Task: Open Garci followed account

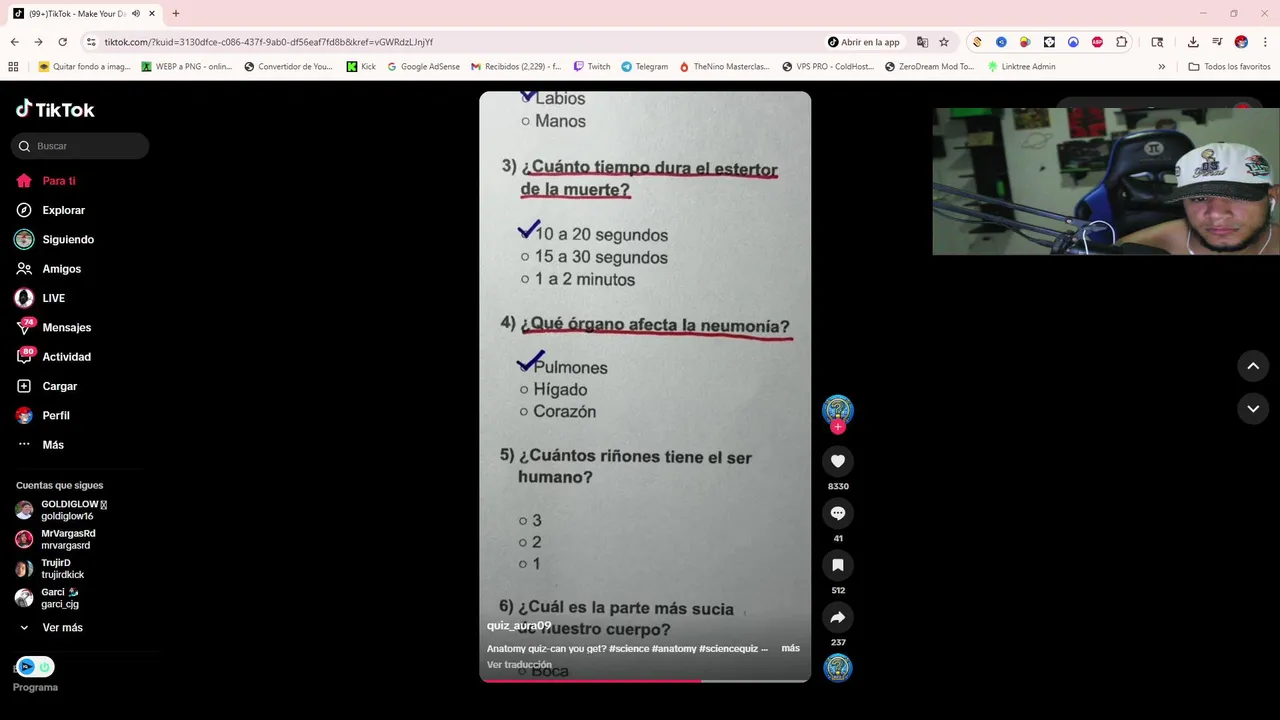Action: (47, 598)
